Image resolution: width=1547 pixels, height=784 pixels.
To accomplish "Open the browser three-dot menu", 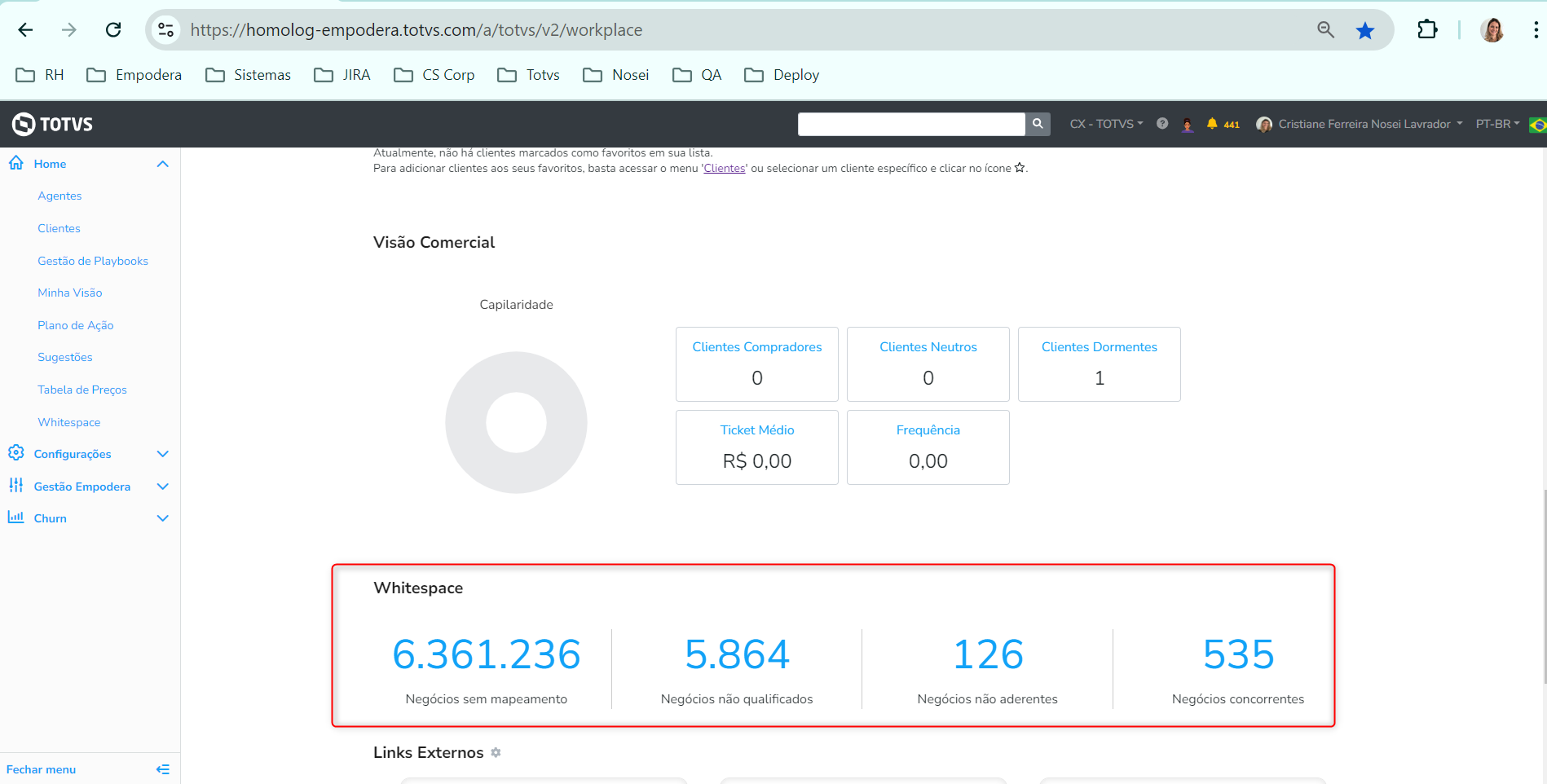I will pyautogui.click(x=1536, y=30).
